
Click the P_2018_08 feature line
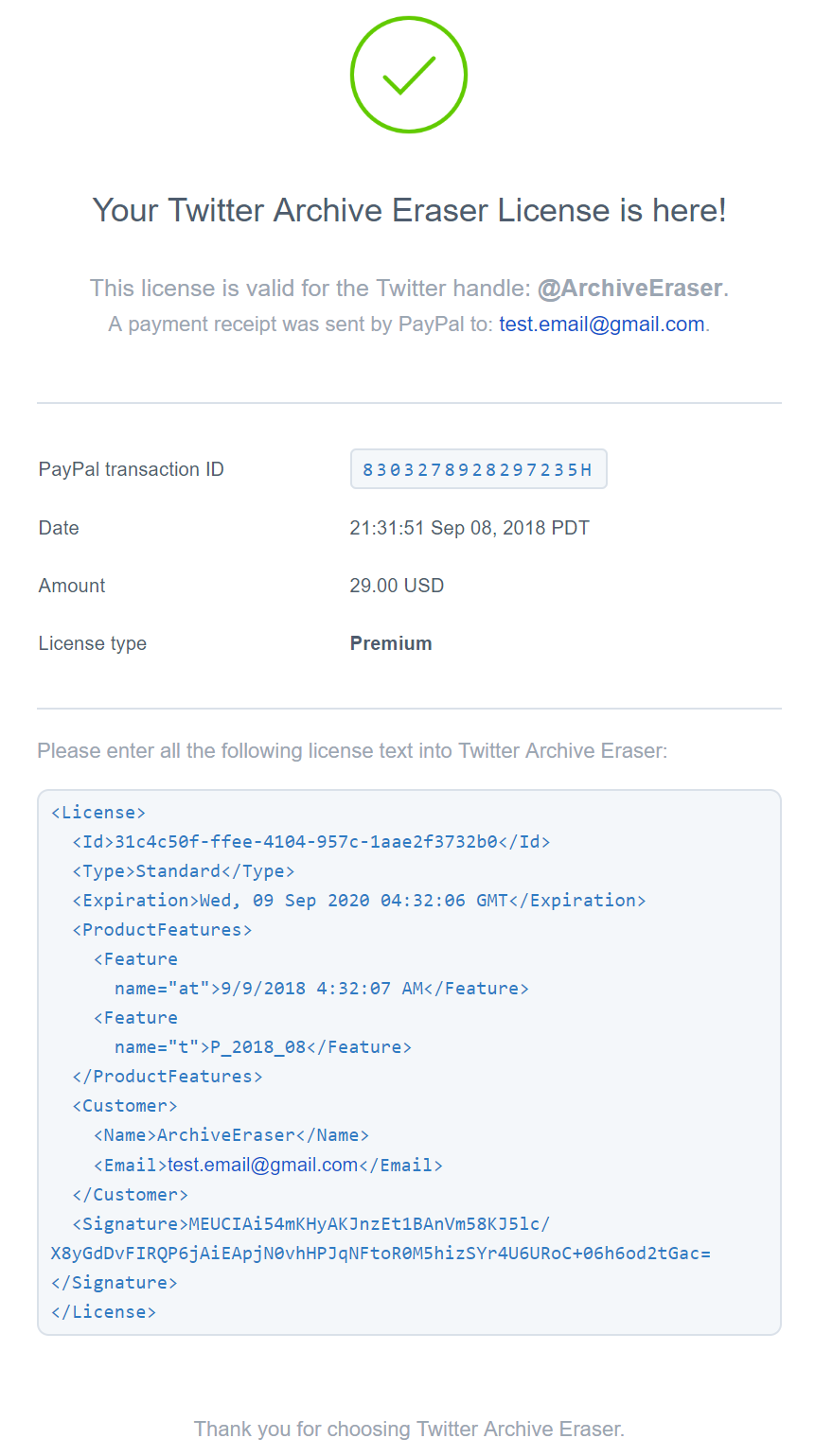tap(263, 1047)
